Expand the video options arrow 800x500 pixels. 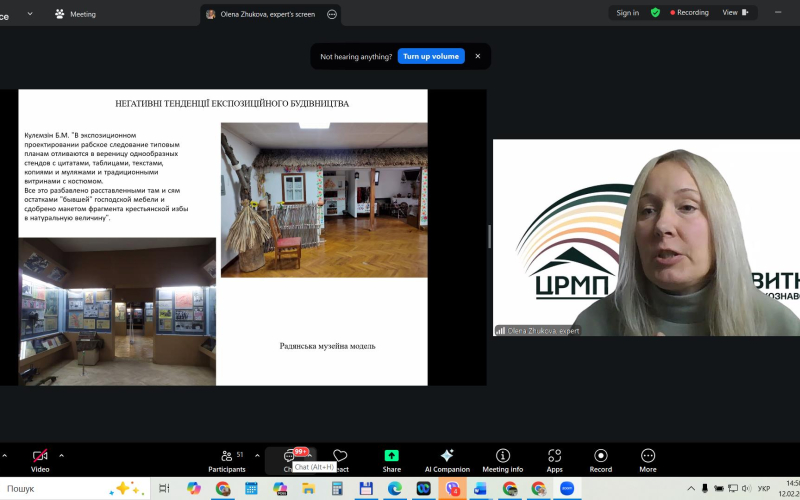61,454
